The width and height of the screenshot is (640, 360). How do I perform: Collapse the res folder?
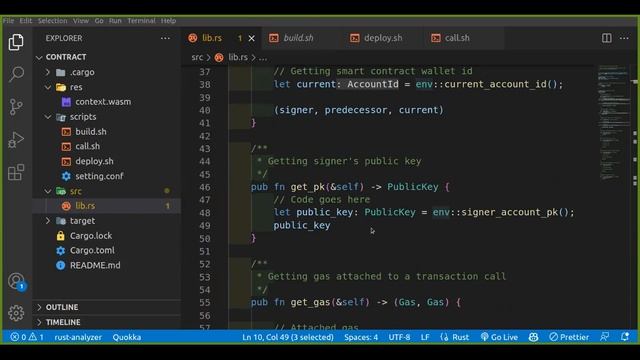tap(76, 87)
